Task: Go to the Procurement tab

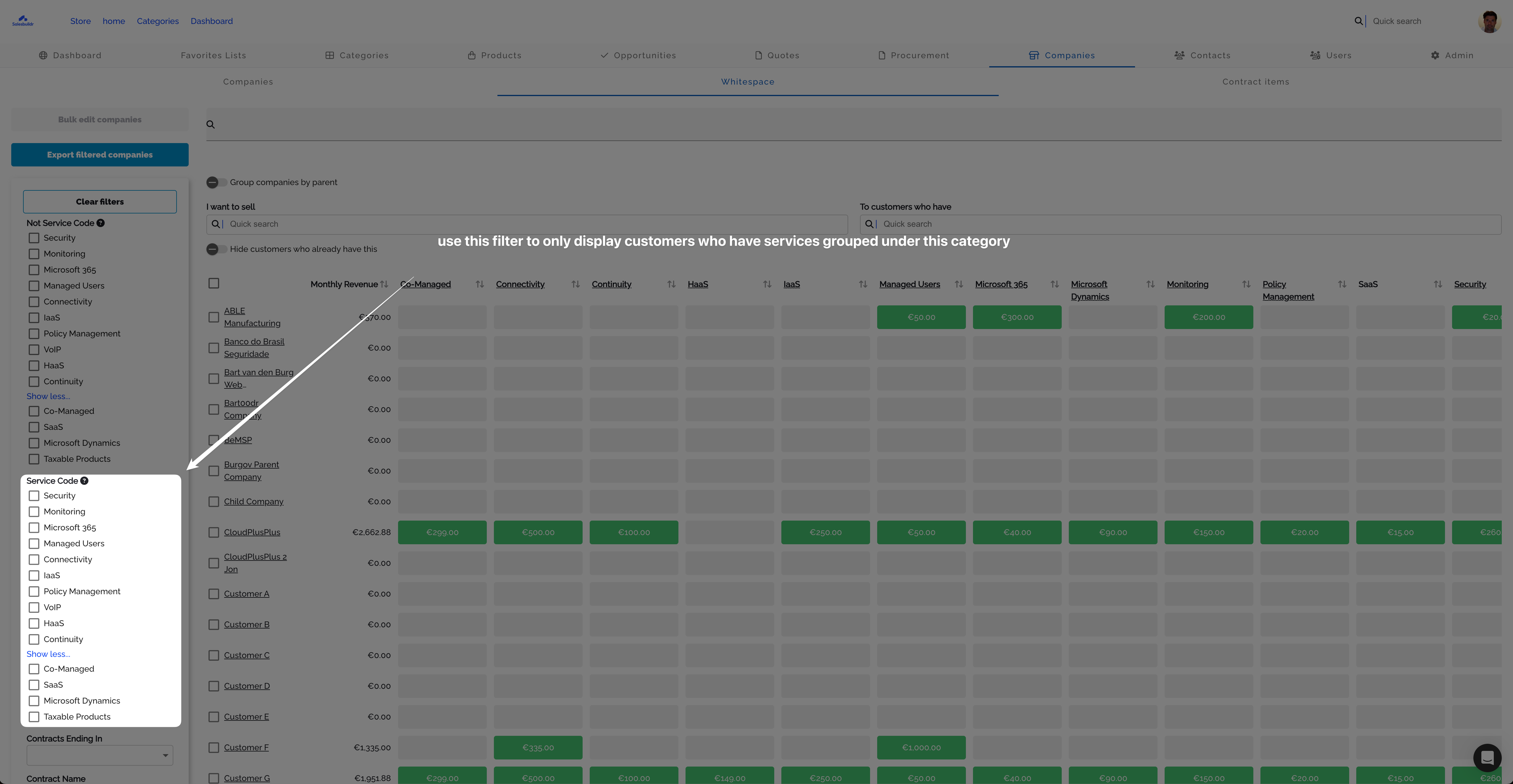Action: point(914,55)
